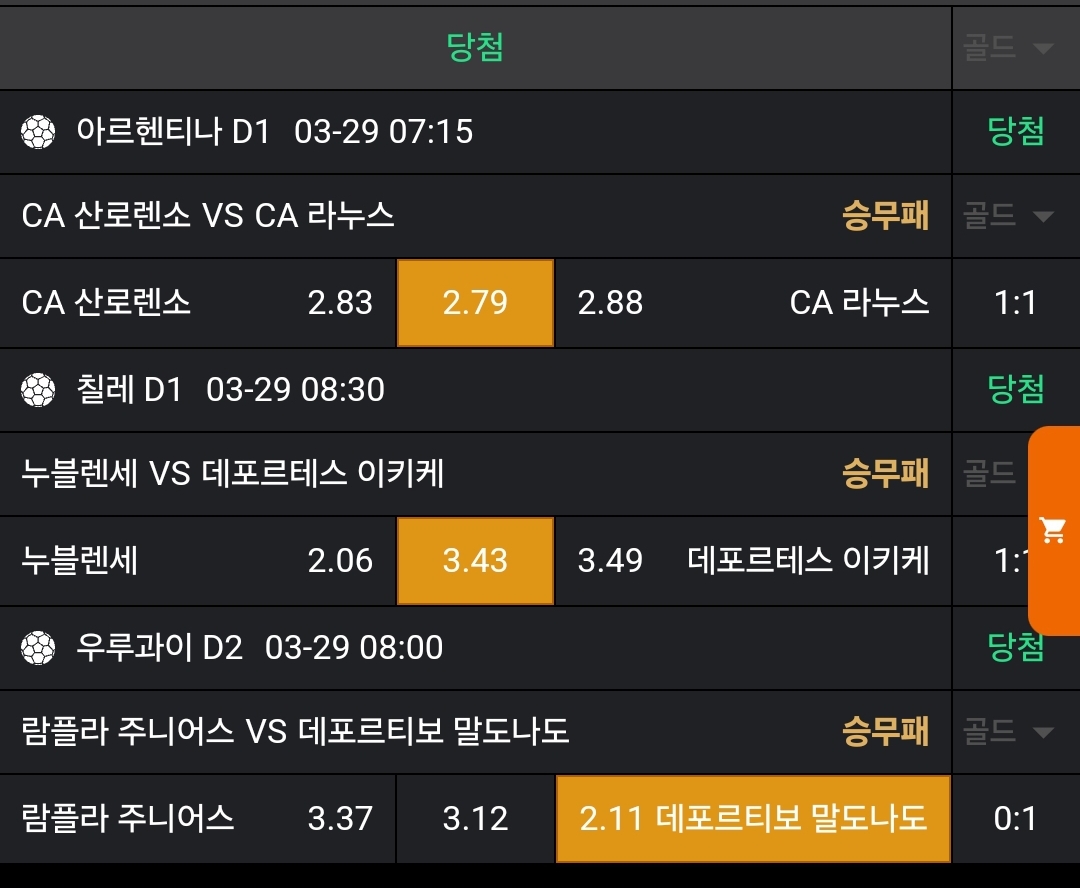This screenshot has height=888, width=1080.
Task: Click the 승무패 label for 누블렌세 match
Action: [886, 473]
